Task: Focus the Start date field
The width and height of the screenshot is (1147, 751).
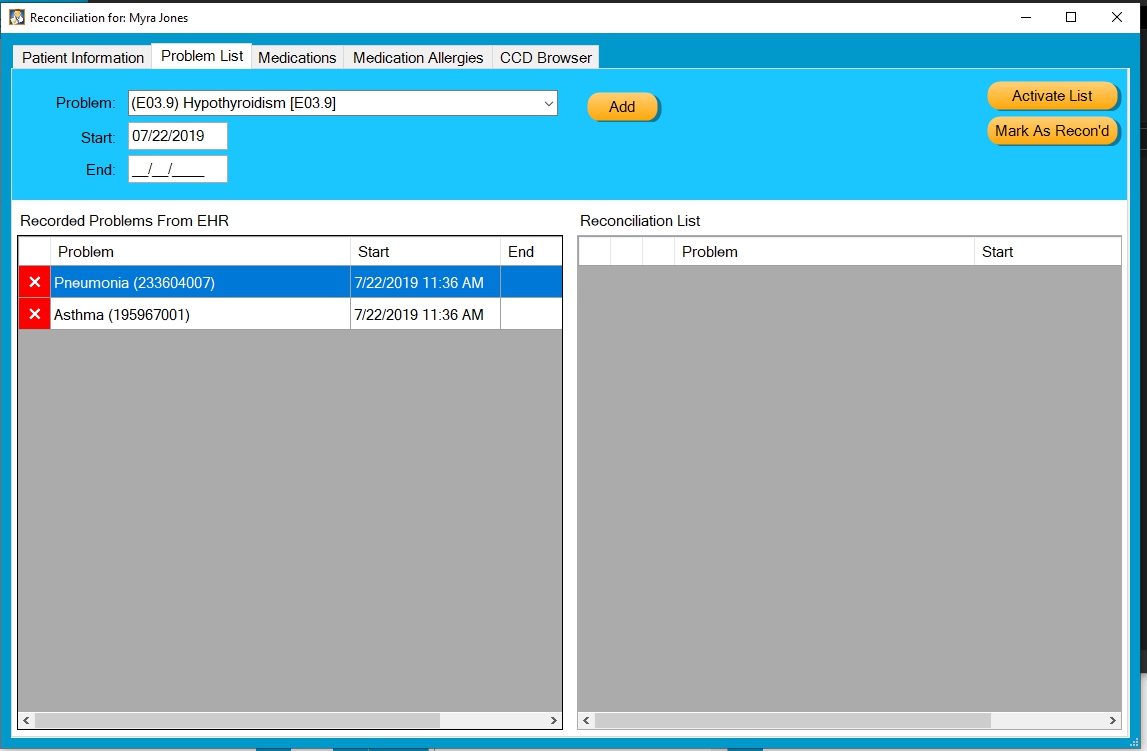Action: coord(178,136)
